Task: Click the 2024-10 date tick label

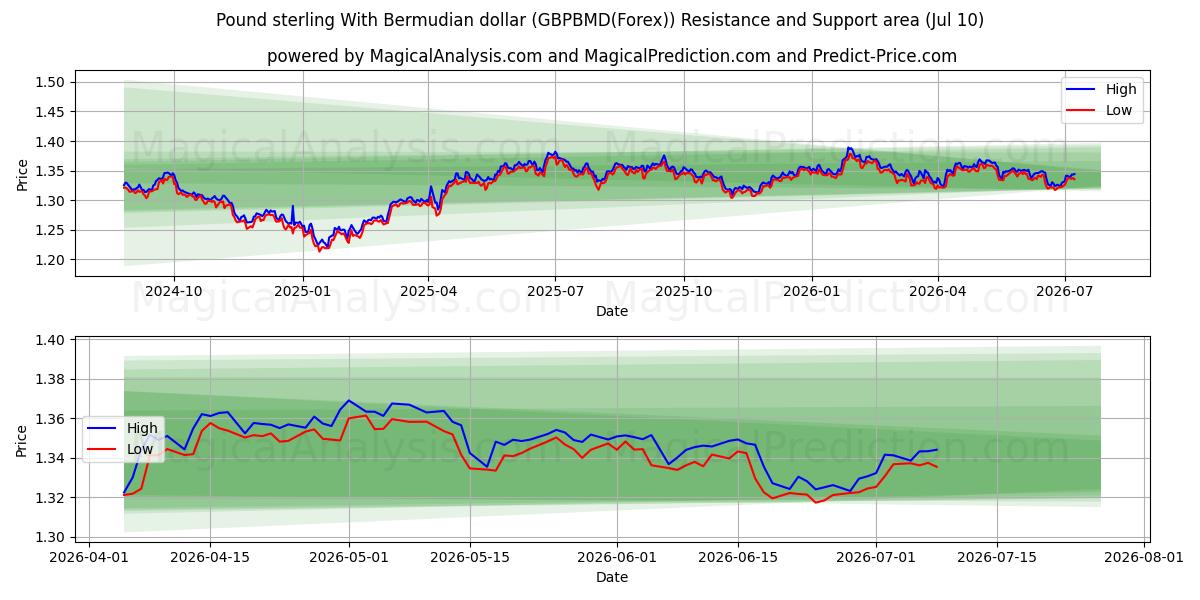Action: pos(174,291)
